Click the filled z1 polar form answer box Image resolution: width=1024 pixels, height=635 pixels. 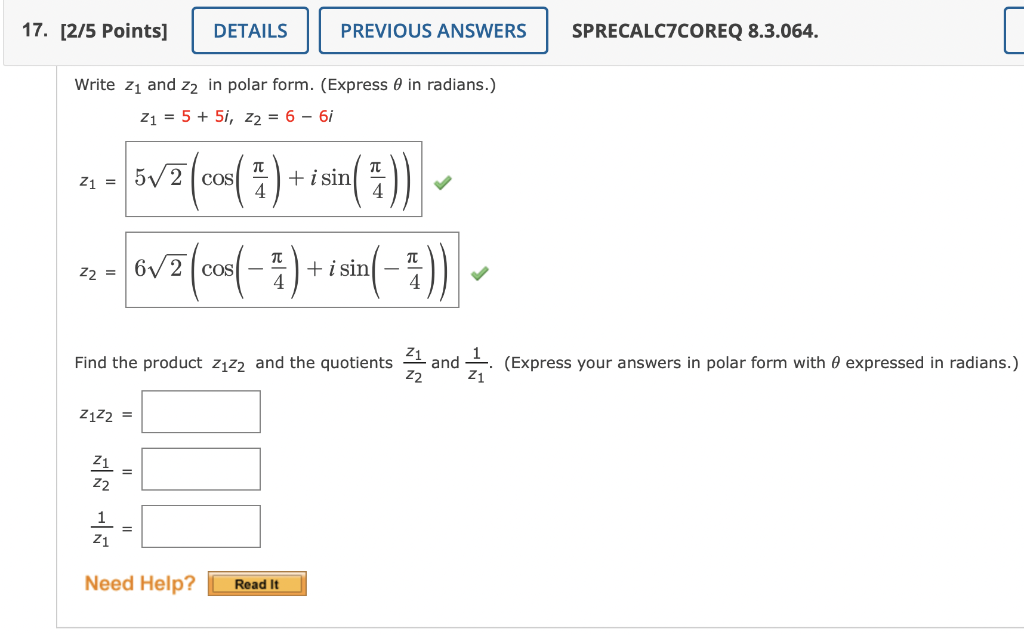272,182
